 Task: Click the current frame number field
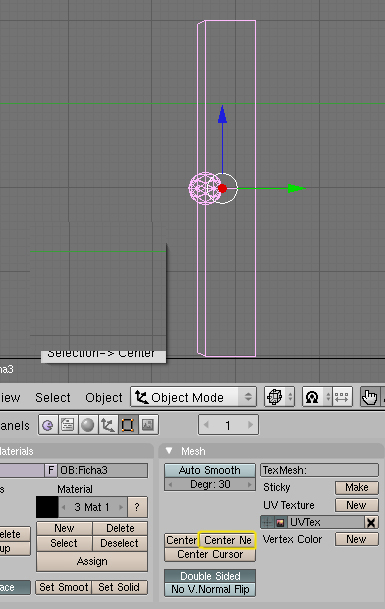pos(228,425)
